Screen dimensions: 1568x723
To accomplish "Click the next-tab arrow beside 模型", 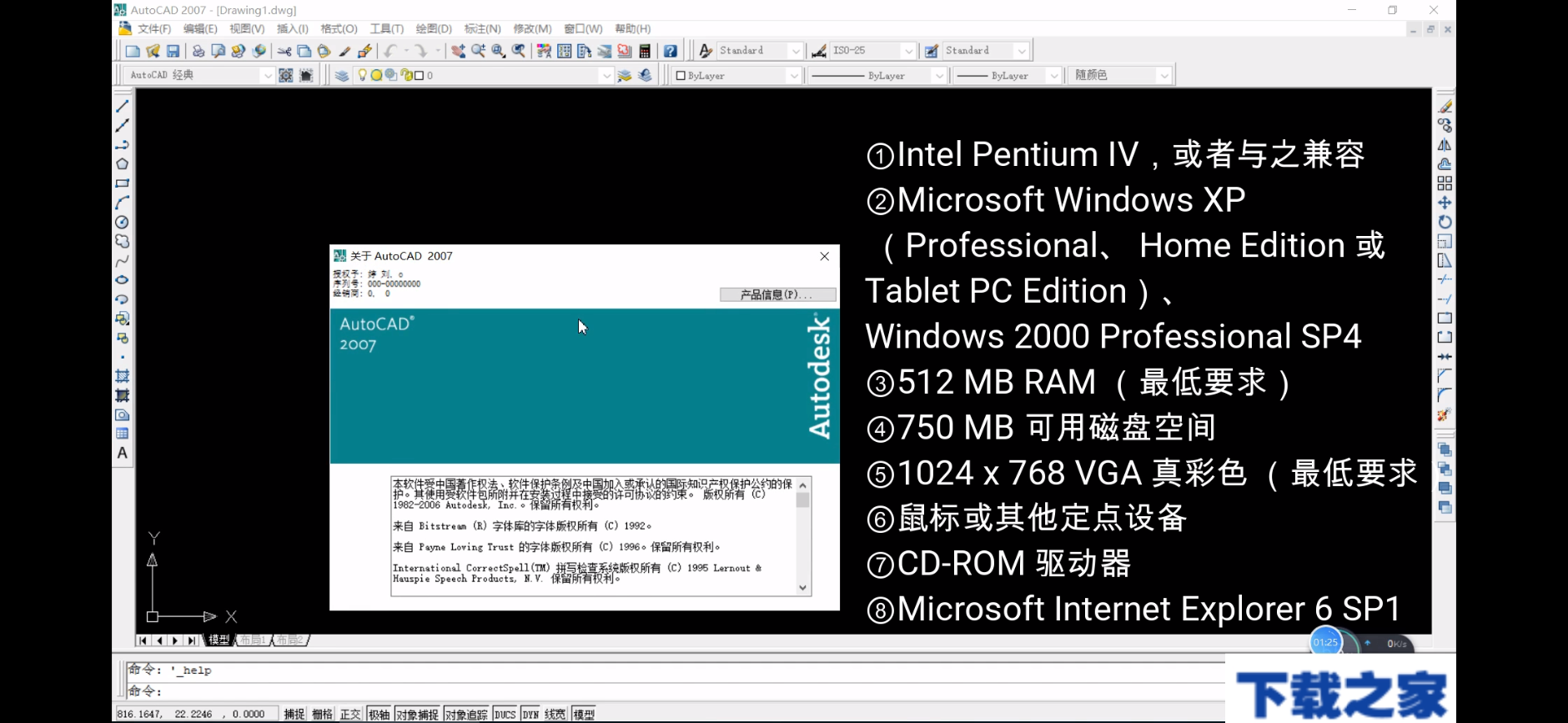I will click(x=175, y=640).
